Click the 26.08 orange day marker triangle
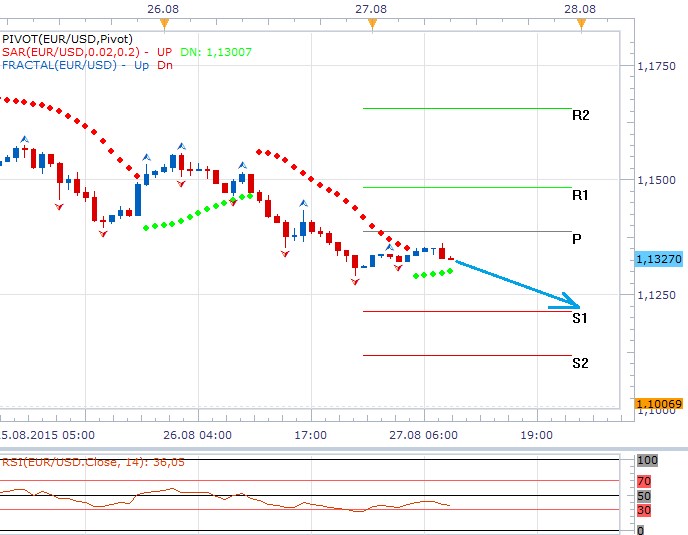Image resolution: width=688 pixels, height=535 pixels. click(x=164, y=23)
